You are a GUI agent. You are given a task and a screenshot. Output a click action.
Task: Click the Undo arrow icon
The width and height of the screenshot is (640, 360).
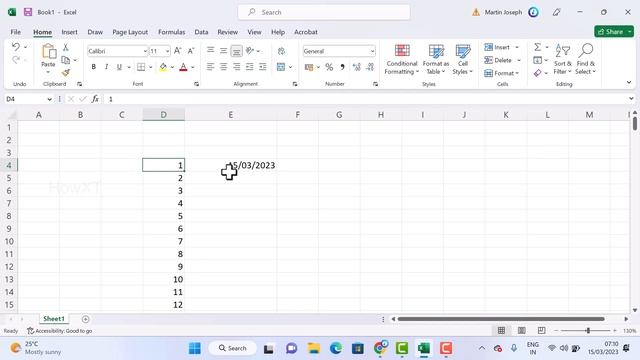click(x=16, y=47)
